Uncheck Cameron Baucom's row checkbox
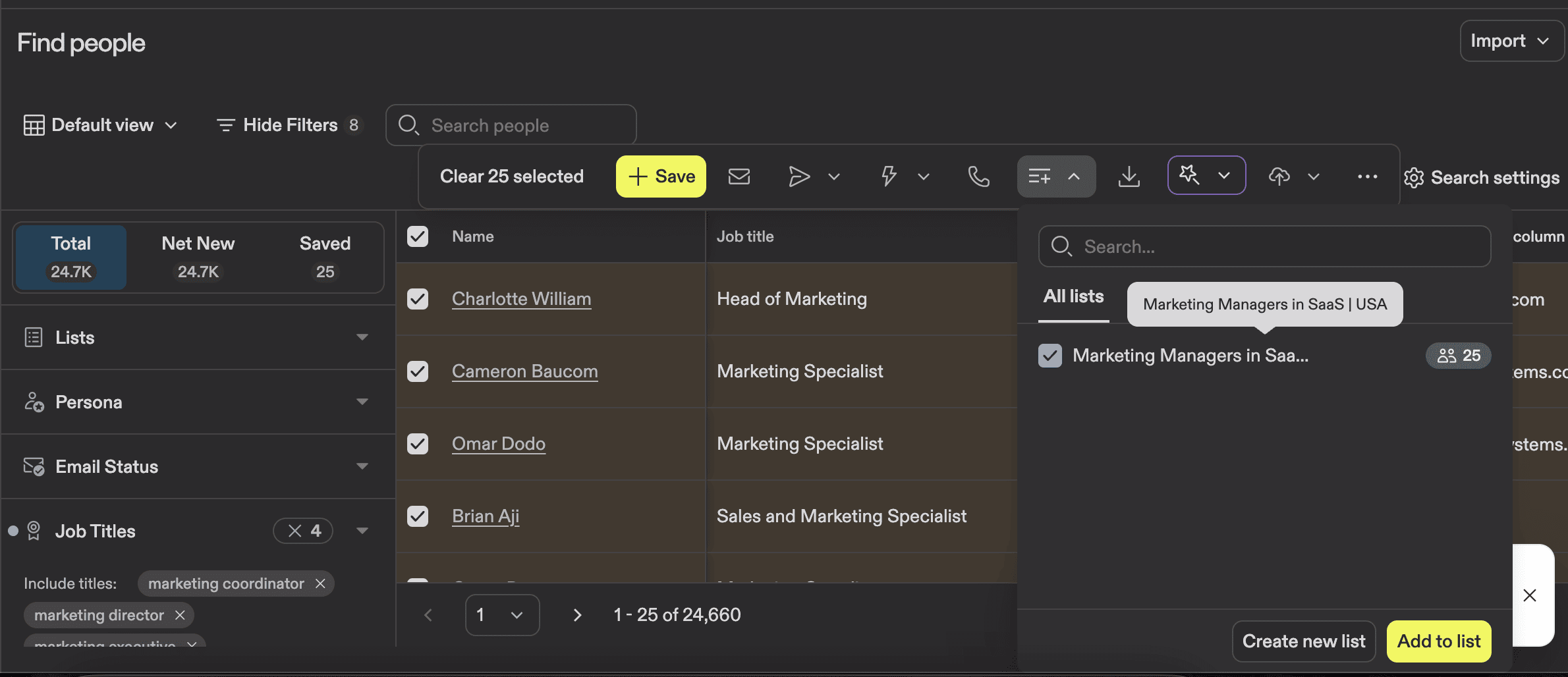 coord(418,371)
